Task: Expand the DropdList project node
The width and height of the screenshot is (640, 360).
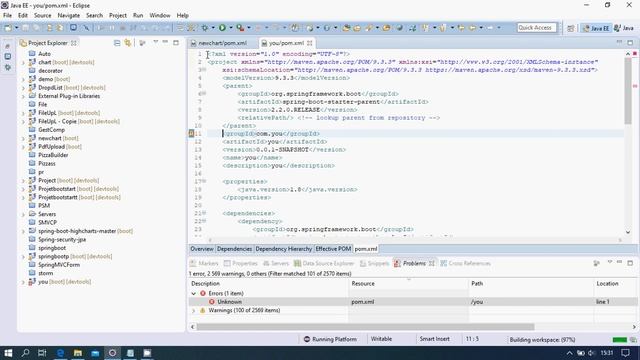Action: [23, 88]
